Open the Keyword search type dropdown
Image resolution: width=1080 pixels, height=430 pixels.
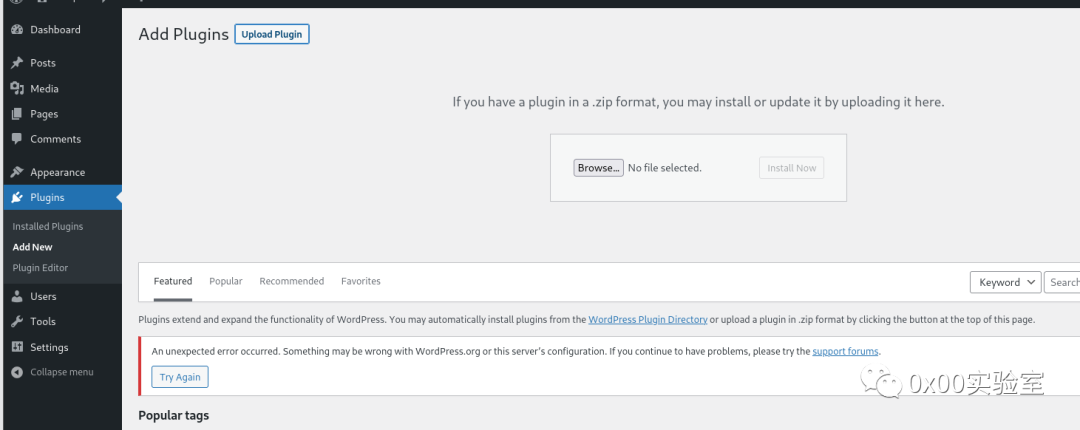coord(1005,282)
